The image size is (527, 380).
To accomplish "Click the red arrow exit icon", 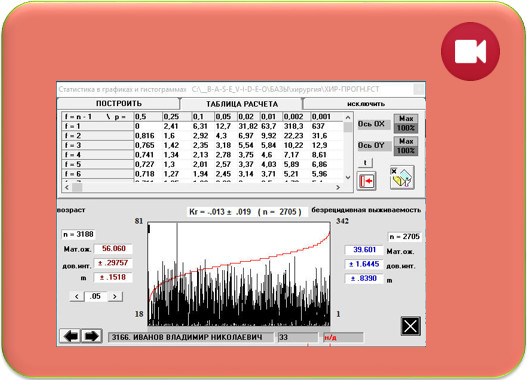I will (x=366, y=181).
